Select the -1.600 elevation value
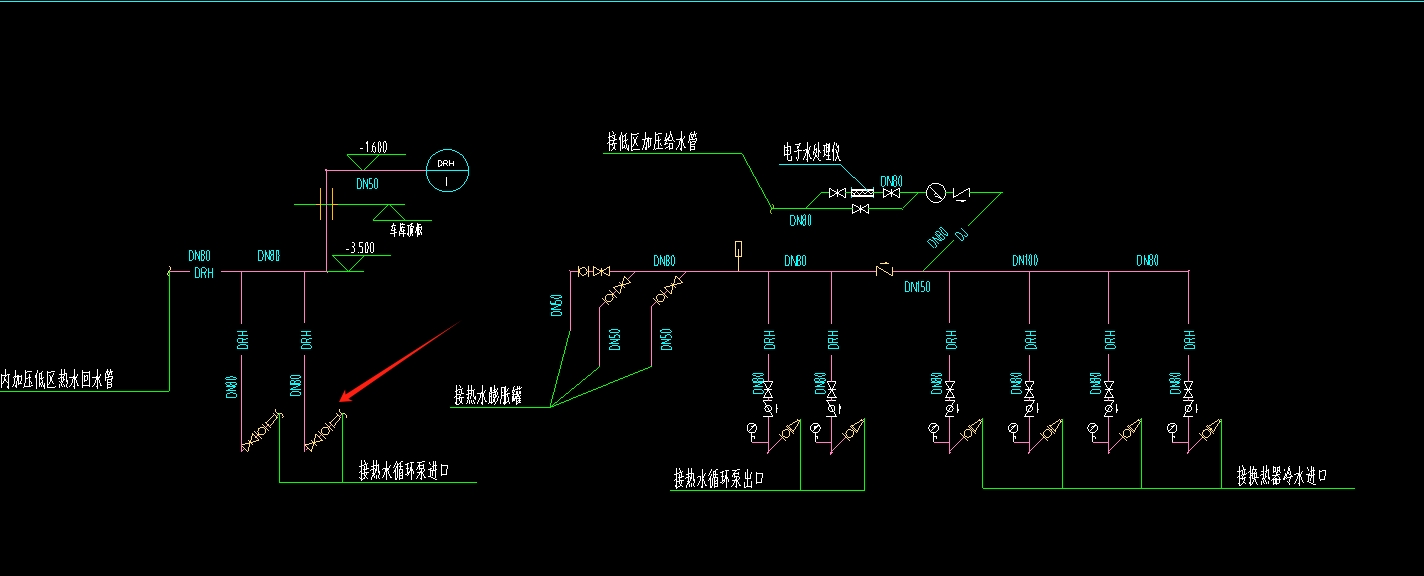The height and width of the screenshot is (576, 1424). pos(372,148)
